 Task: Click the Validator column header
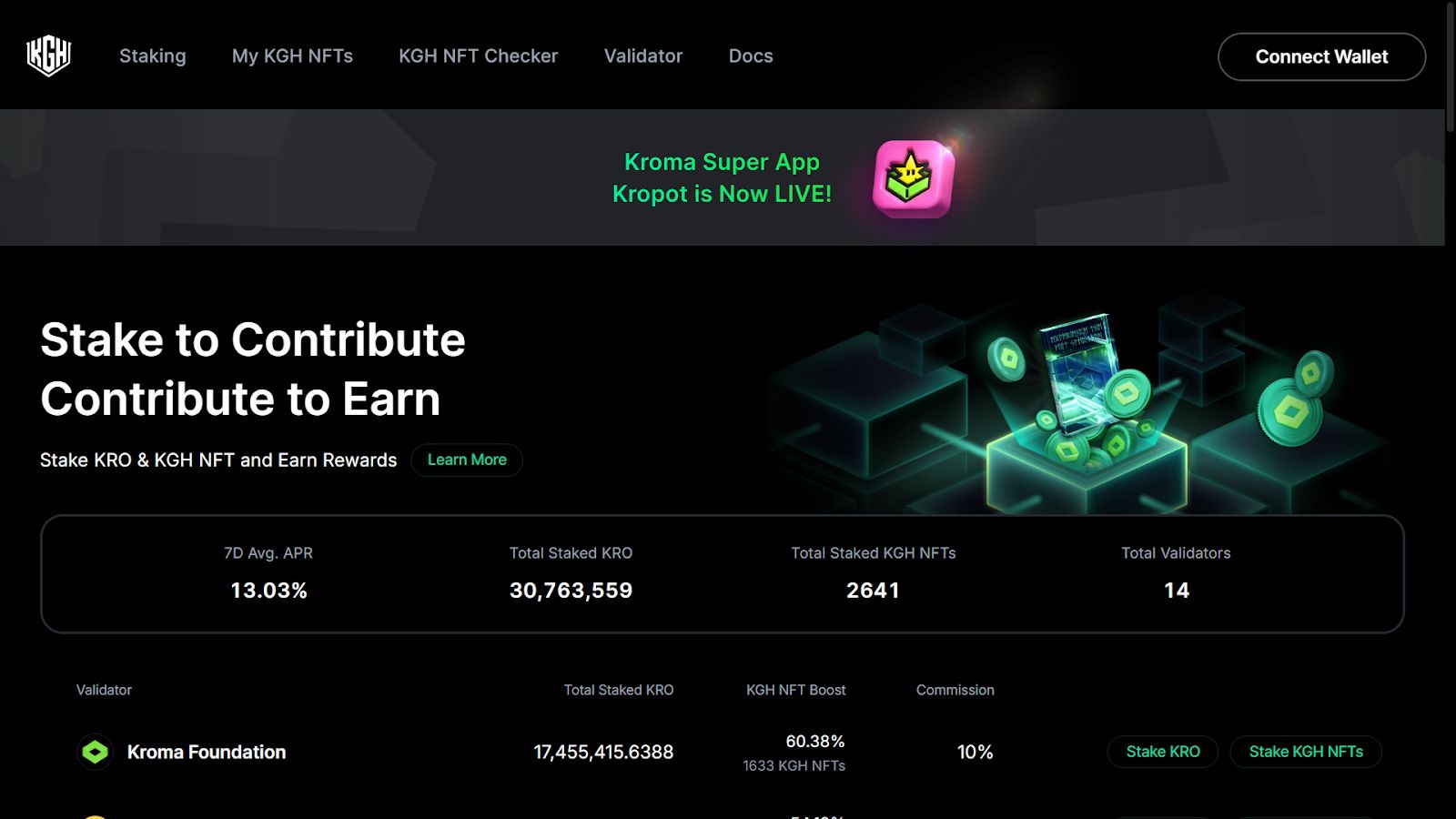[104, 690]
